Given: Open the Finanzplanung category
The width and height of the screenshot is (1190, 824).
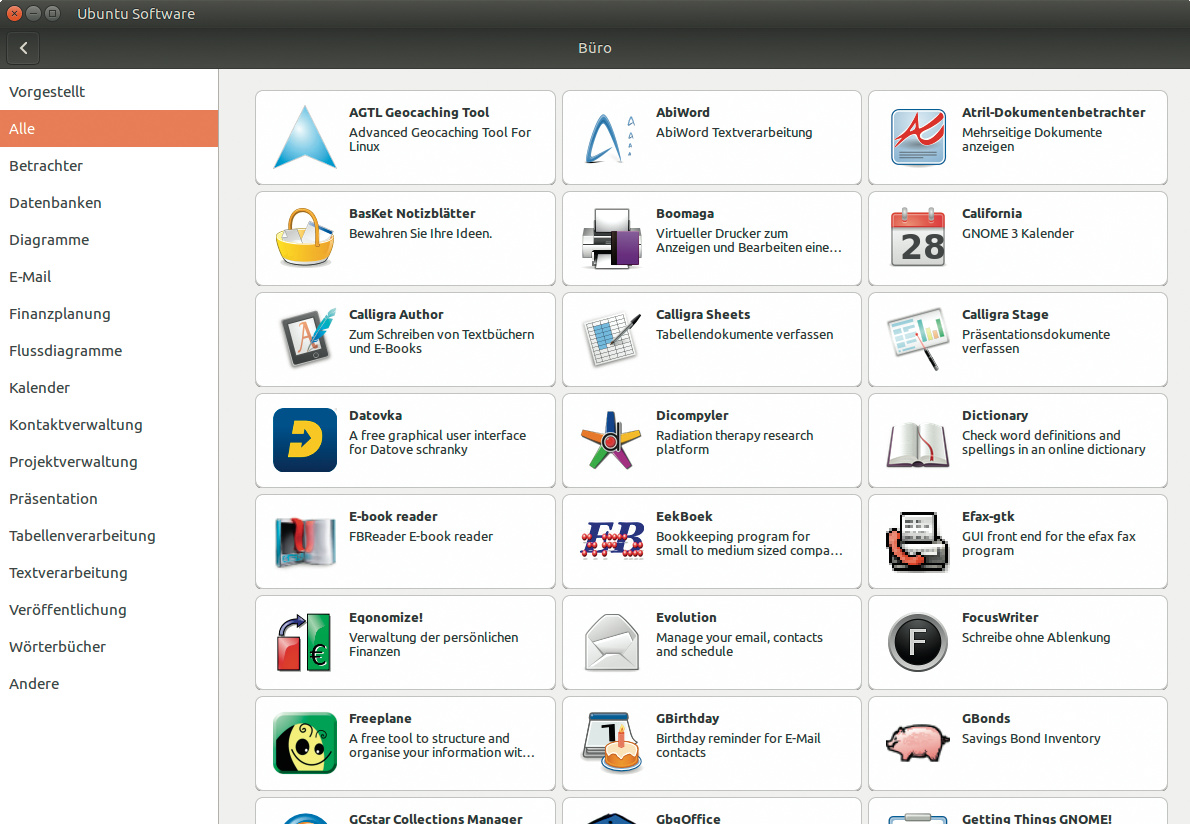Looking at the screenshot, I should click(x=60, y=314).
